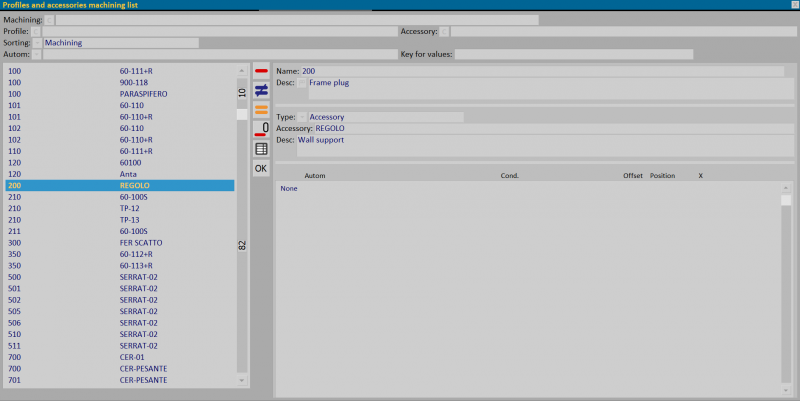Click the Profile filter input field
This screenshot has height=401, width=800.
tap(220, 32)
